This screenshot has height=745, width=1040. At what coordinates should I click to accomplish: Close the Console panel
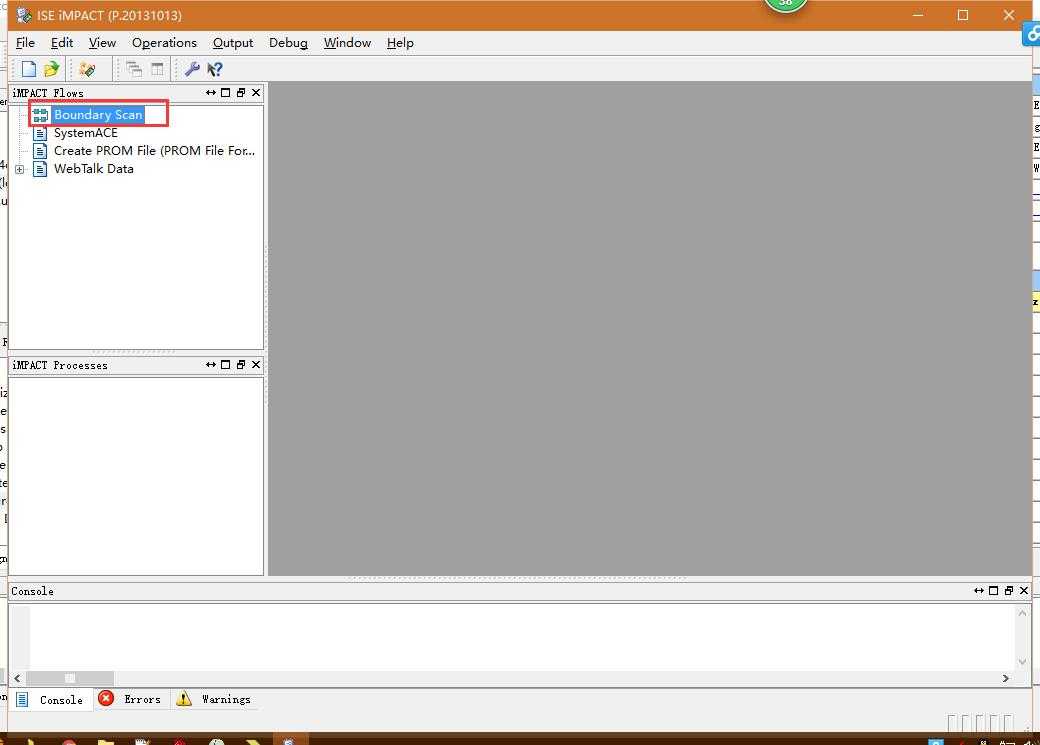click(1024, 590)
